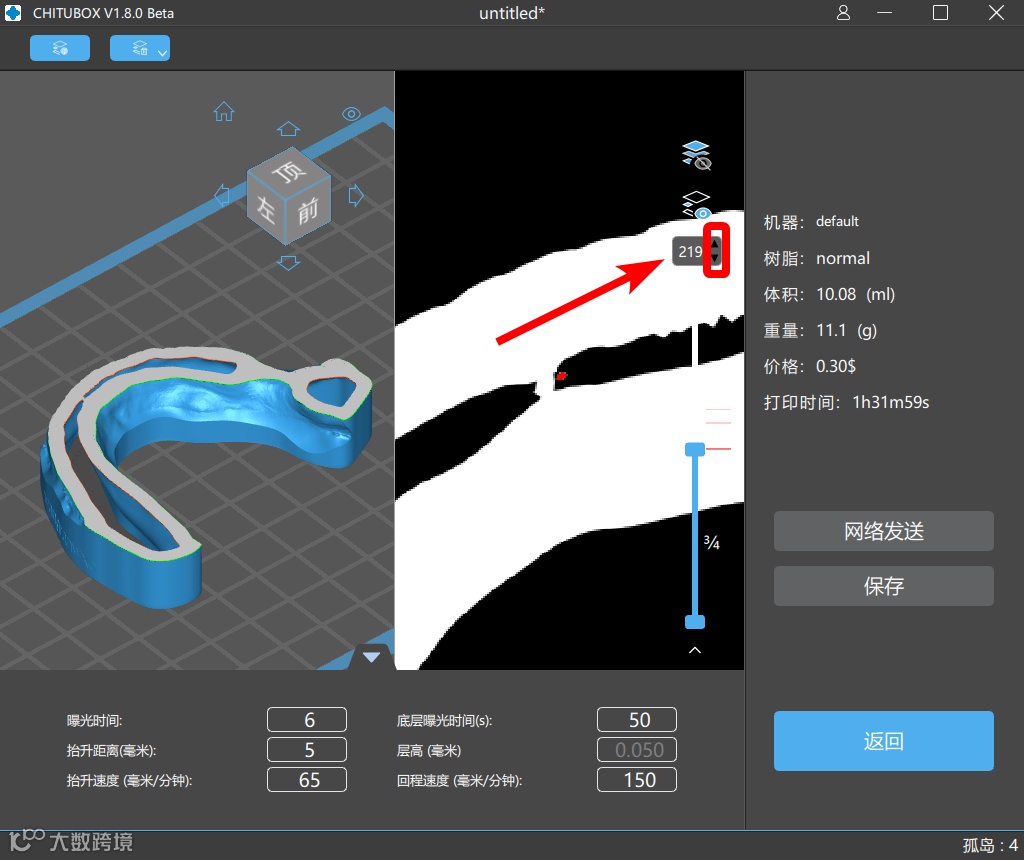Show layers with the eye layer icon

(x=696, y=205)
